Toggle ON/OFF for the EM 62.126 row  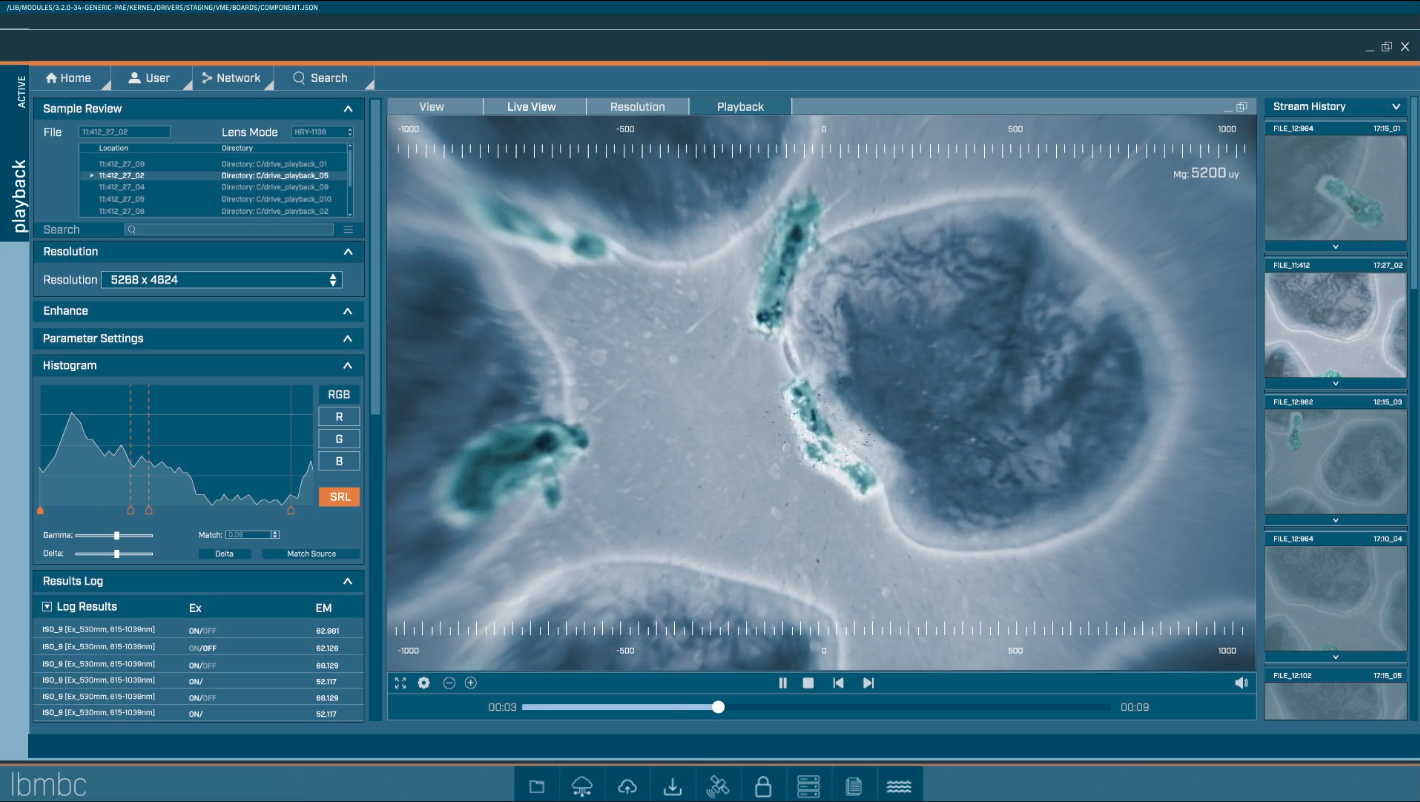coord(203,648)
